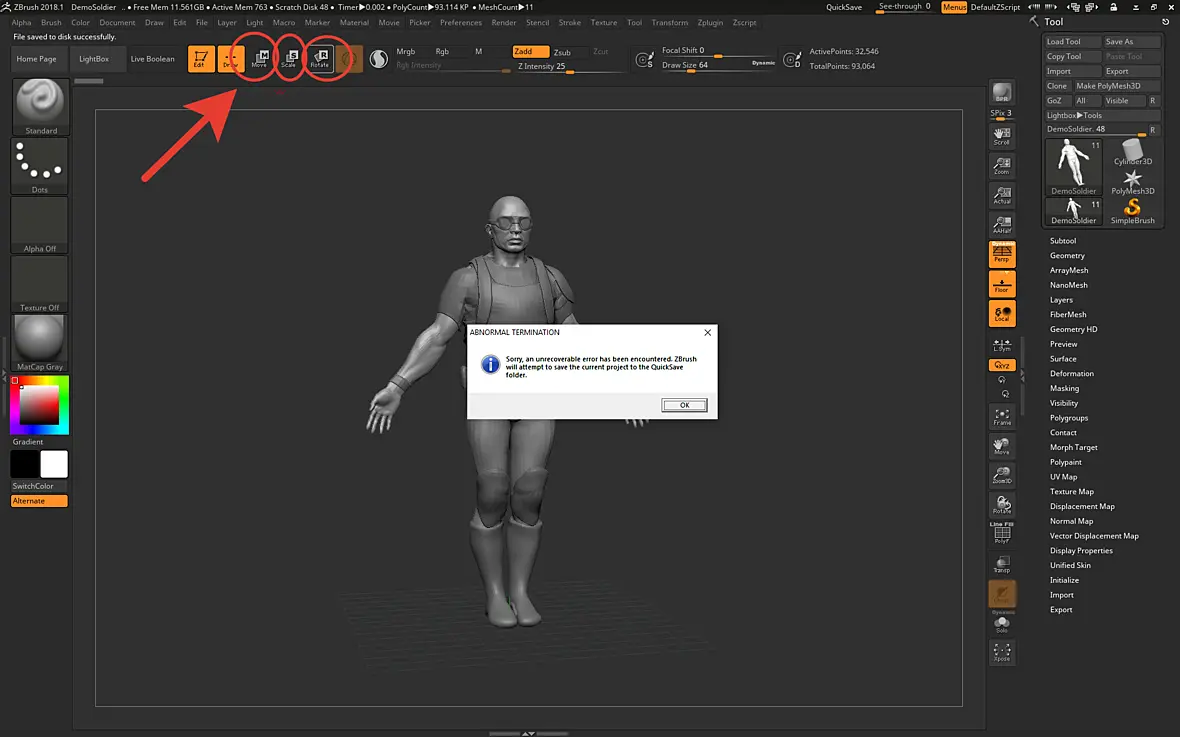
Task: Toggle the Floor grid button
Action: (1002, 284)
